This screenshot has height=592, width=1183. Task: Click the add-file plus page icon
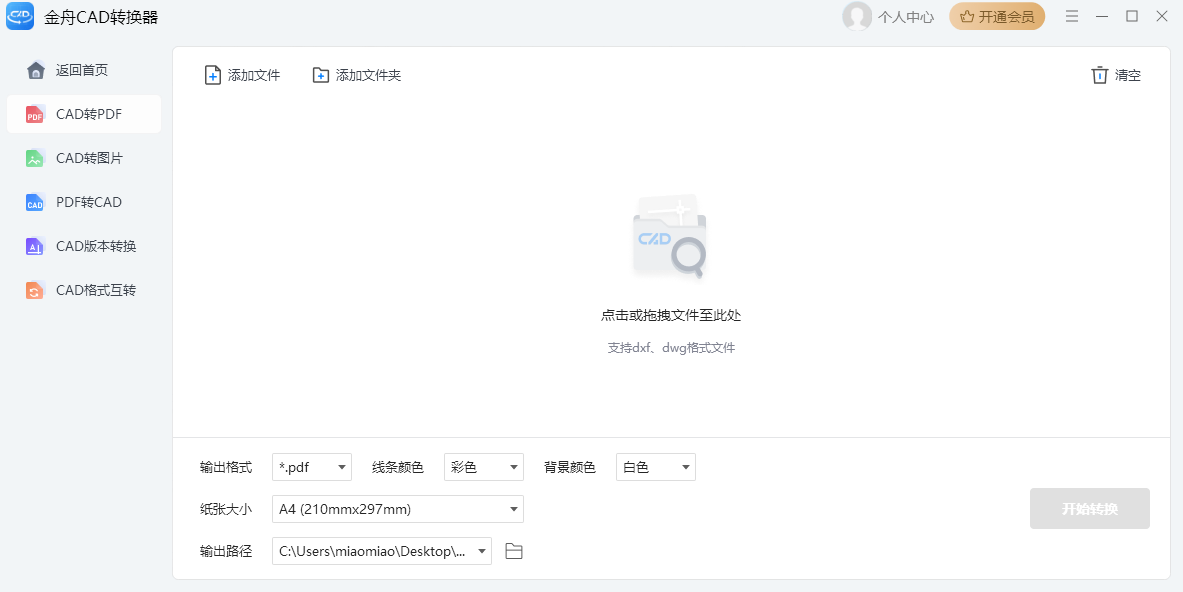213,75
